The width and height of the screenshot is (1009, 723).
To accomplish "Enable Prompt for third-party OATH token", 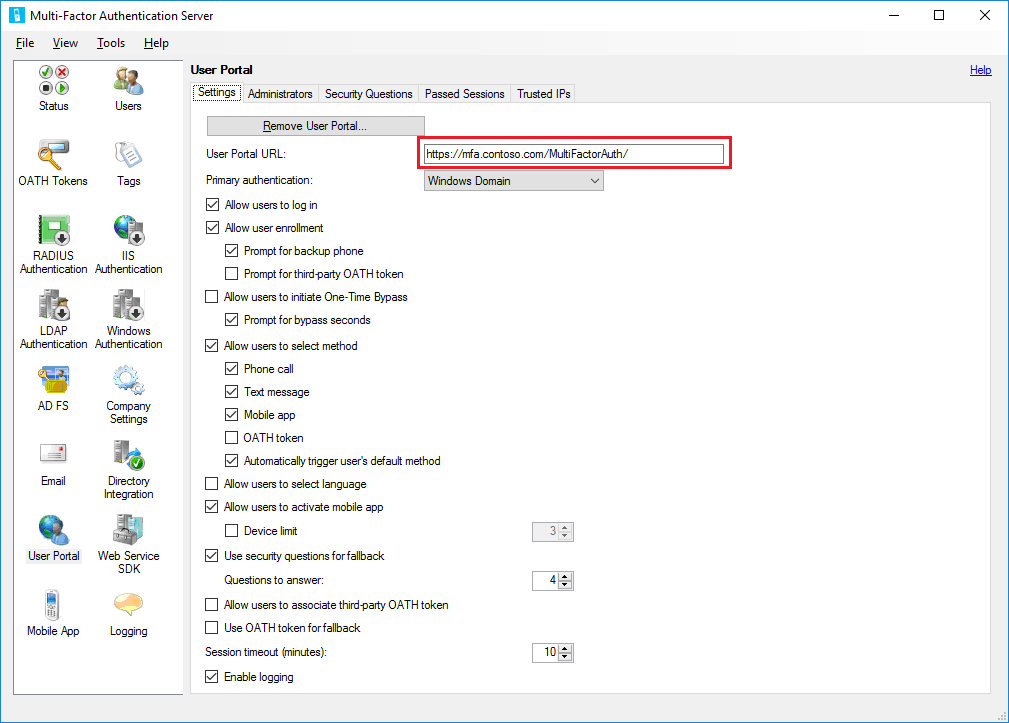I will tap(232, 274).
